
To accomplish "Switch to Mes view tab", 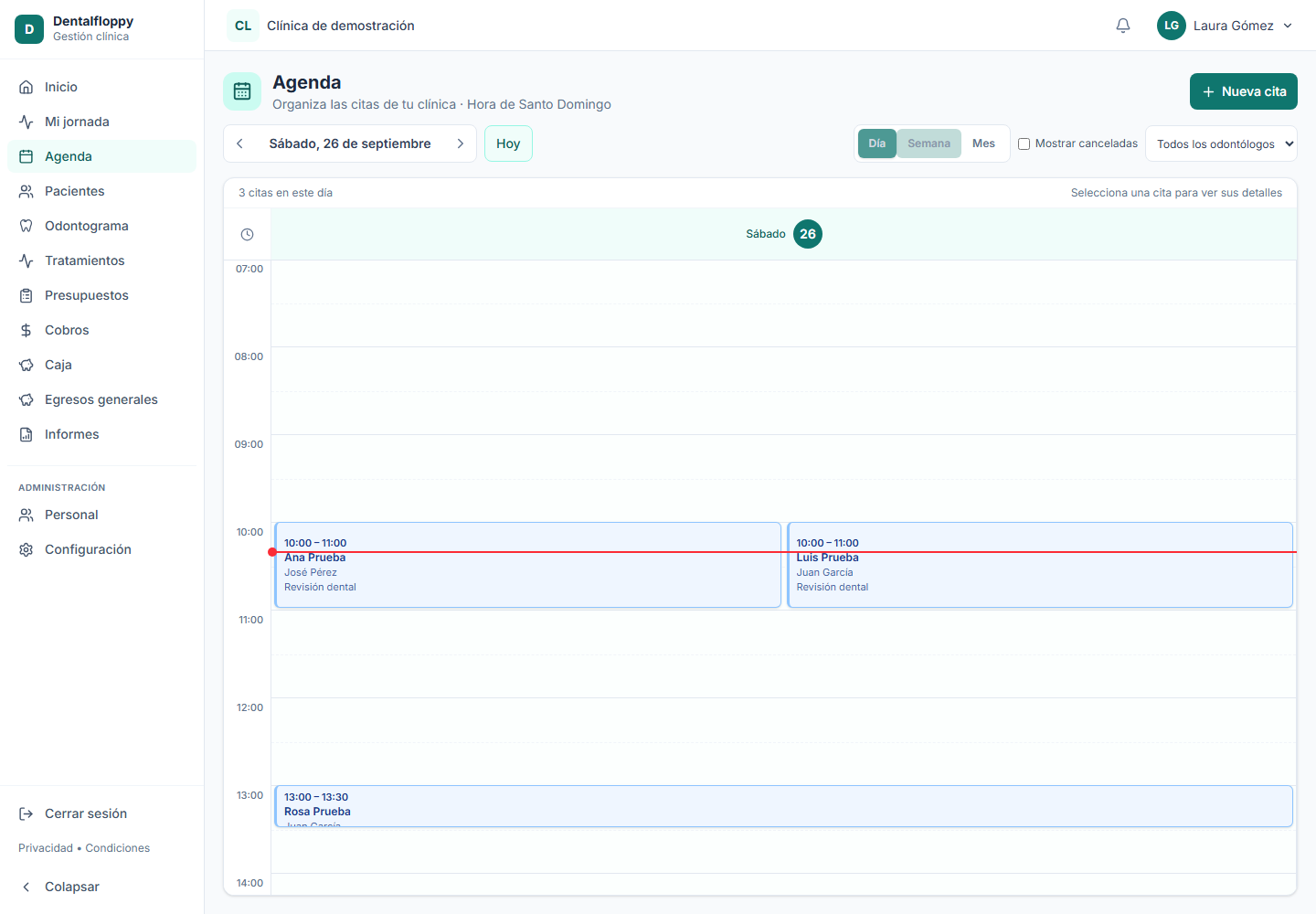I will tap(983, 143).
